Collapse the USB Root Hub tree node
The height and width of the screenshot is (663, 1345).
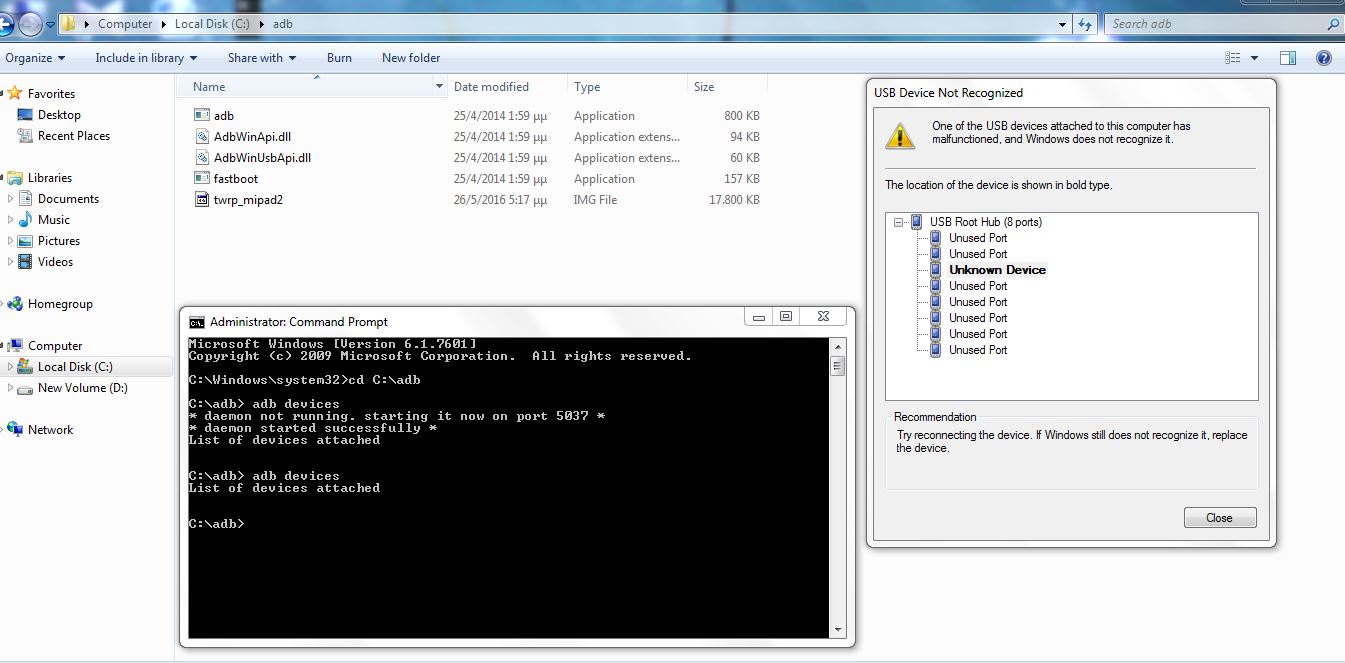[x=899, y=222]
